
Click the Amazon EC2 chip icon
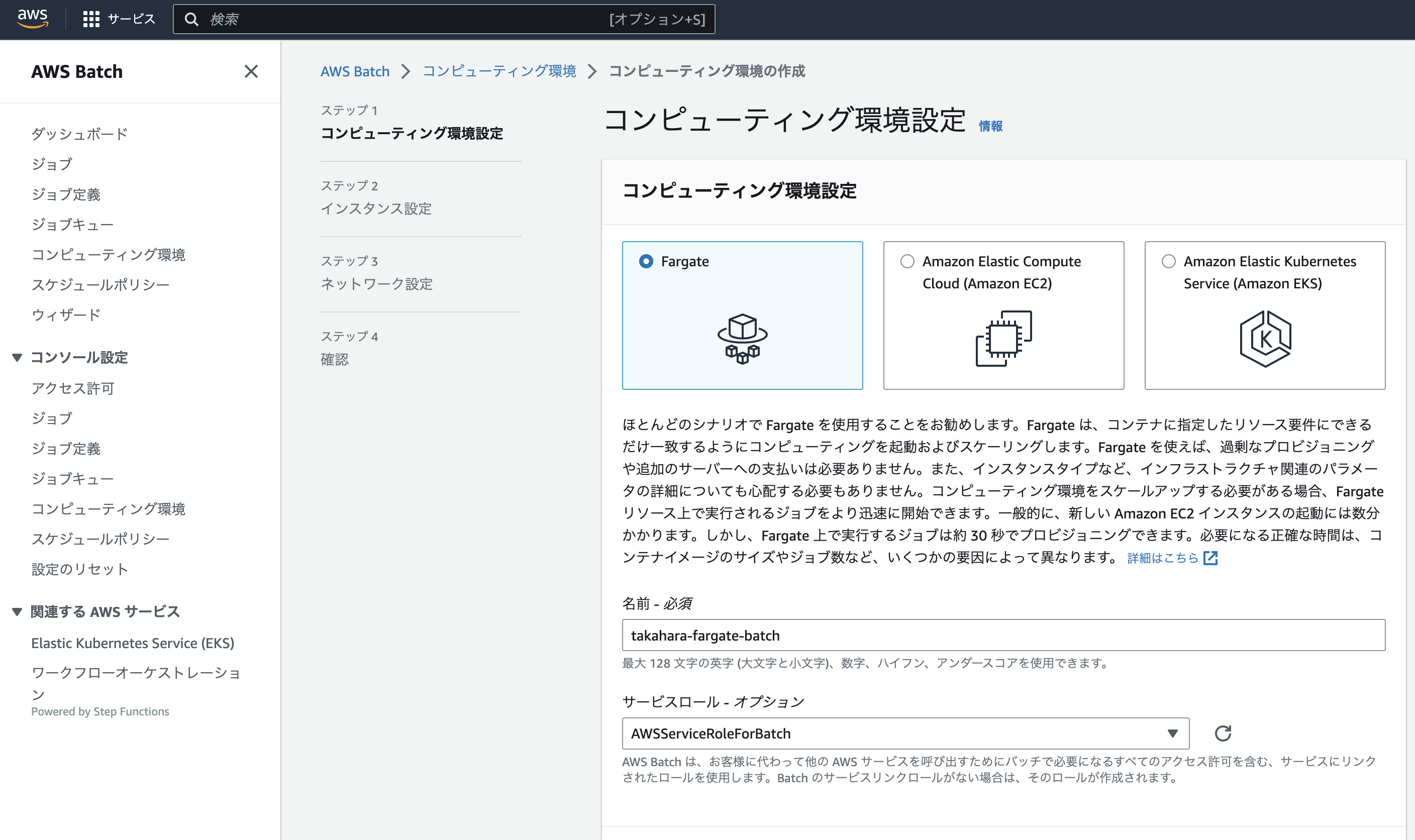pyautogui.click(x=1003, y=339)
